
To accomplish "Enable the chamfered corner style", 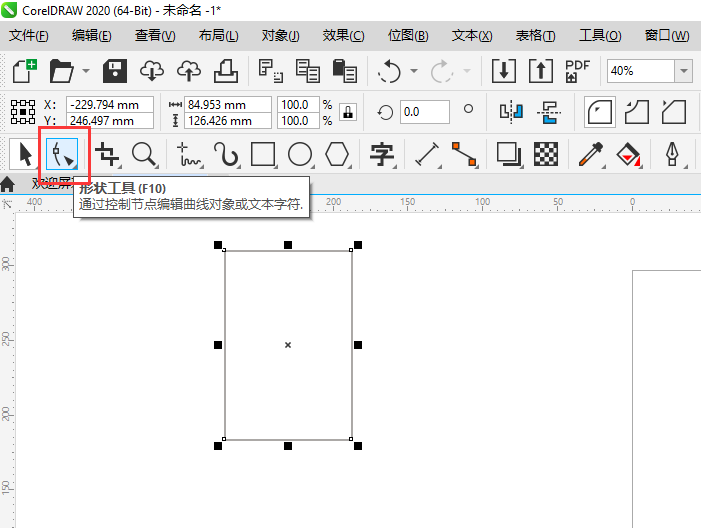I will click(x=674, y=111).
